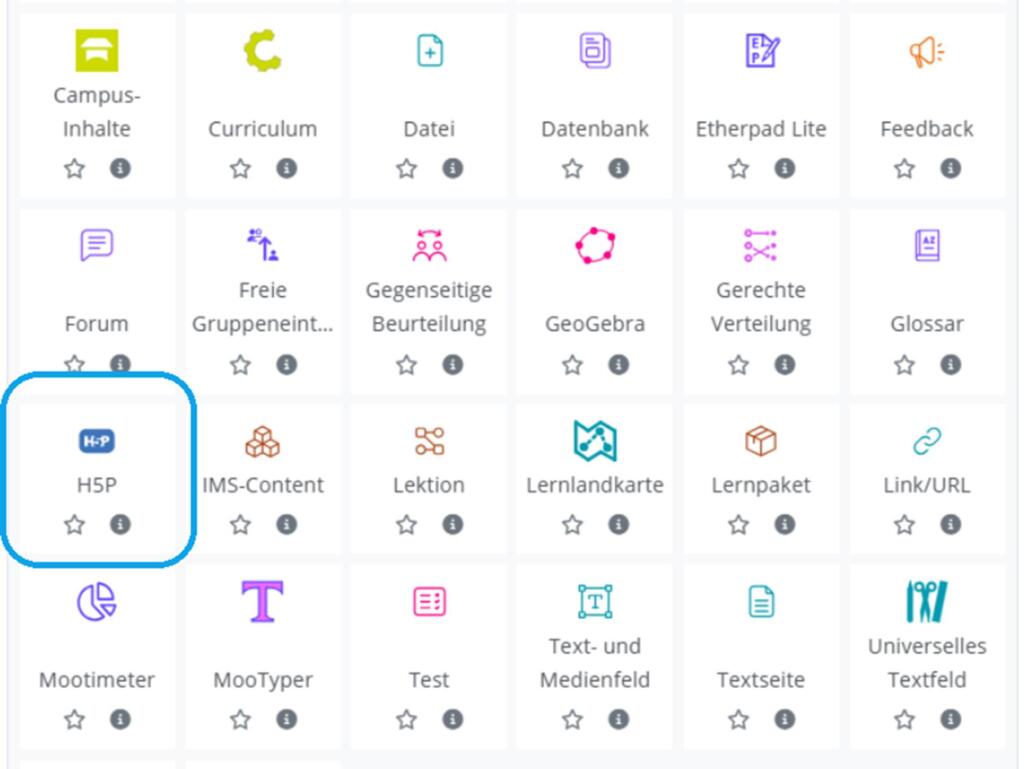Select the H5P activity icon
Screen dimensions: 1024x769
(97, 440)
